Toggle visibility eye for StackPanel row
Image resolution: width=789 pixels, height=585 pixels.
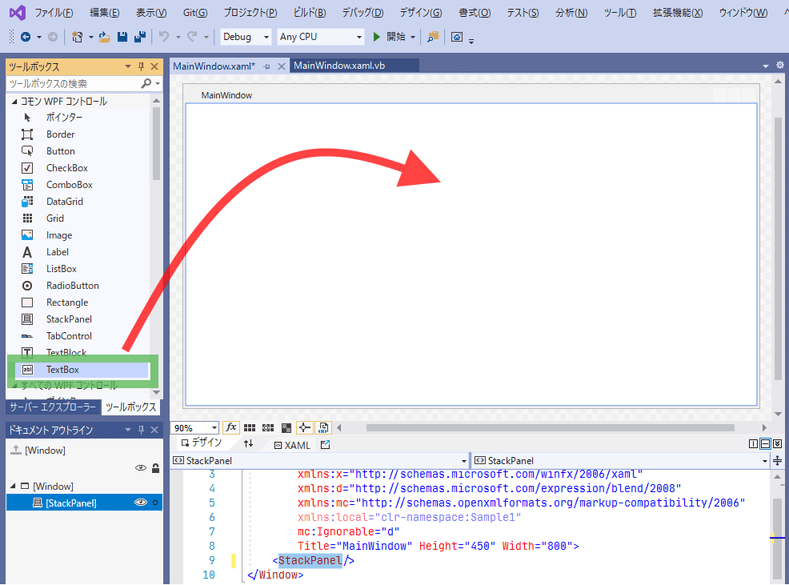point(141,503)
